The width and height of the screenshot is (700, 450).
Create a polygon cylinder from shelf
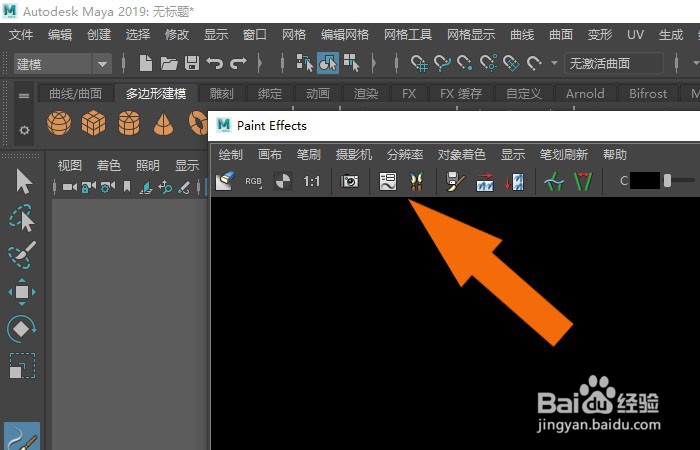pos(129,123)
